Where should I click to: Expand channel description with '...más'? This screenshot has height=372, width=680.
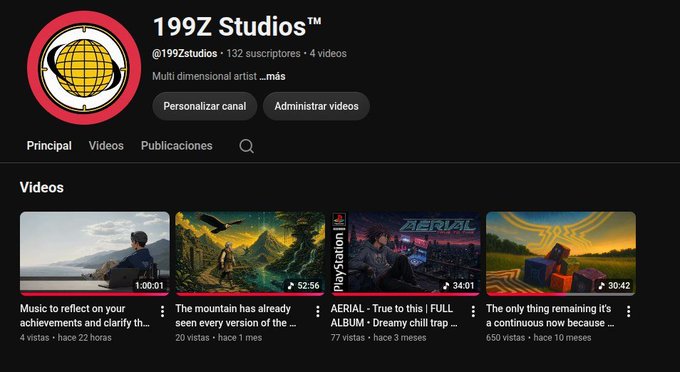pos(272,76)
